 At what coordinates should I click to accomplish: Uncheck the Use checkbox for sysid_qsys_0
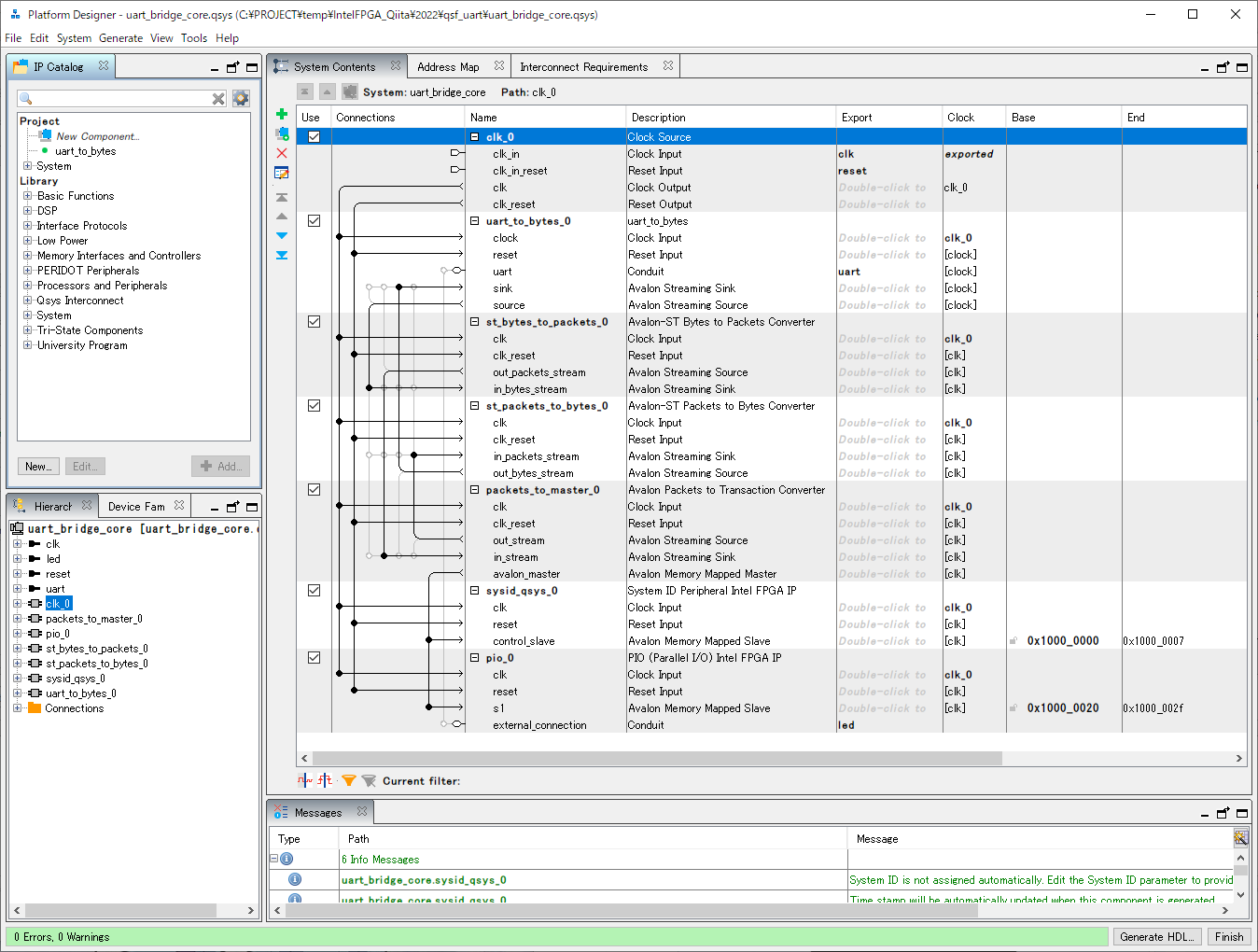click(x=314, y=590)
